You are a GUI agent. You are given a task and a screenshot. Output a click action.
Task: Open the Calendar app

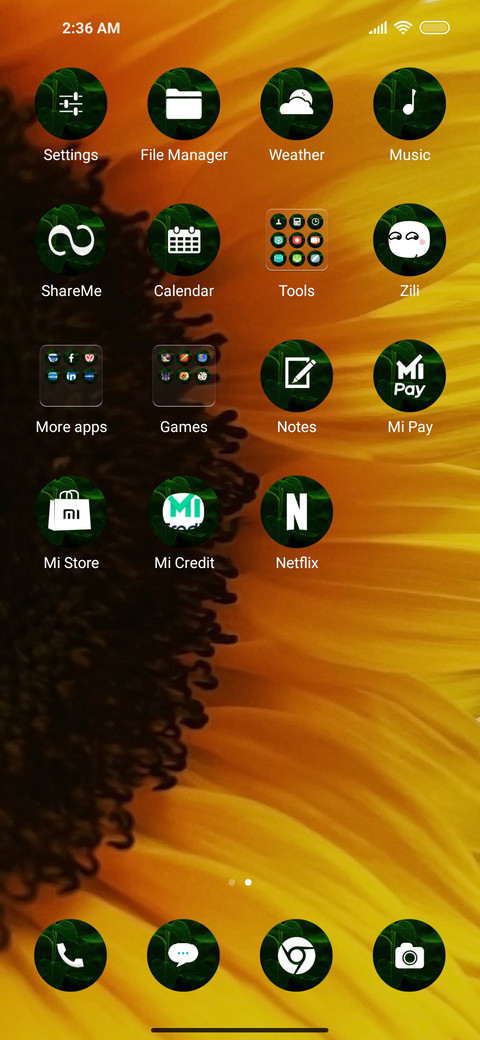pos(184,239)
